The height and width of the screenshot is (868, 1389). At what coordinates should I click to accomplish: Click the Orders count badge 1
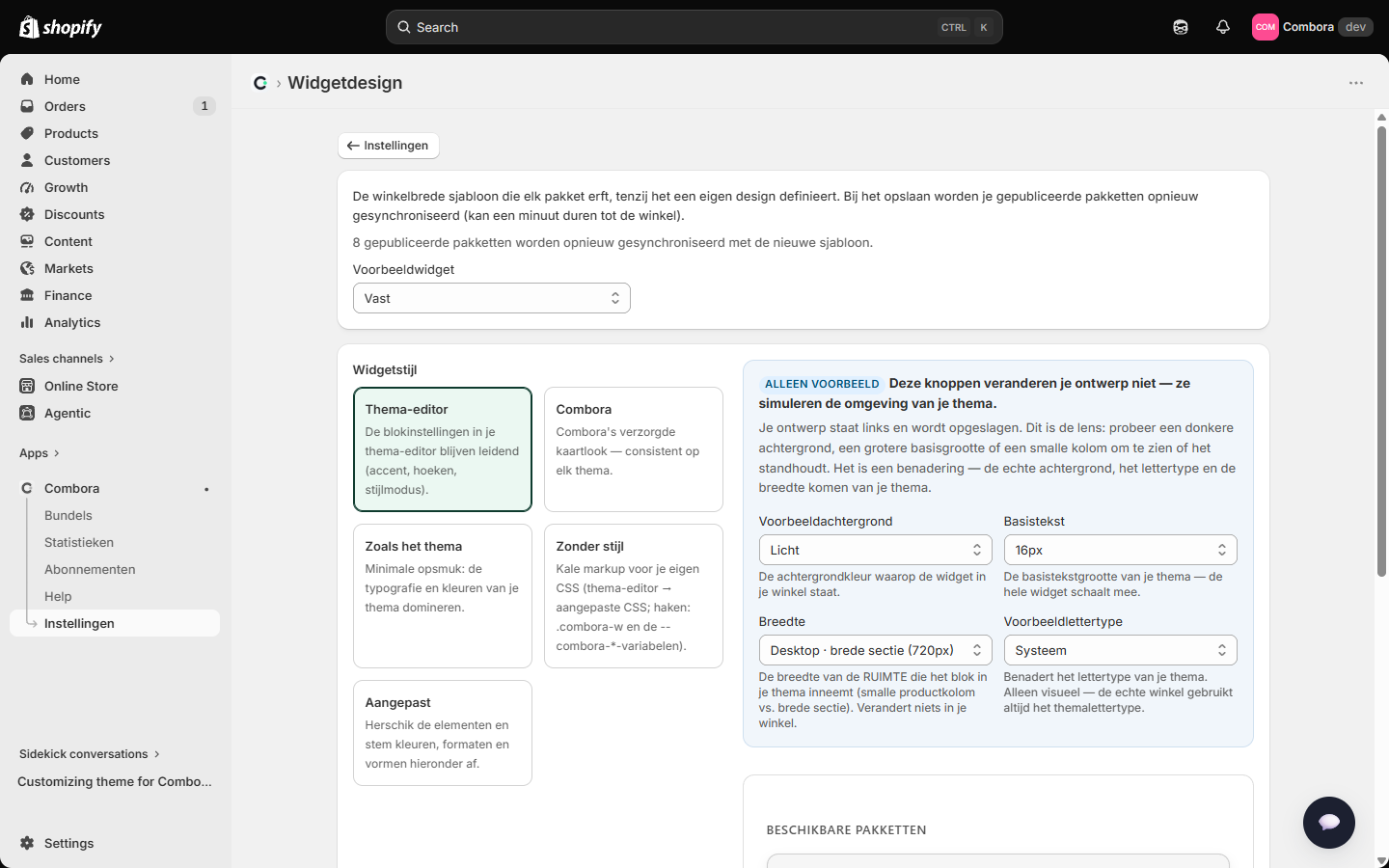coord(204,106)
